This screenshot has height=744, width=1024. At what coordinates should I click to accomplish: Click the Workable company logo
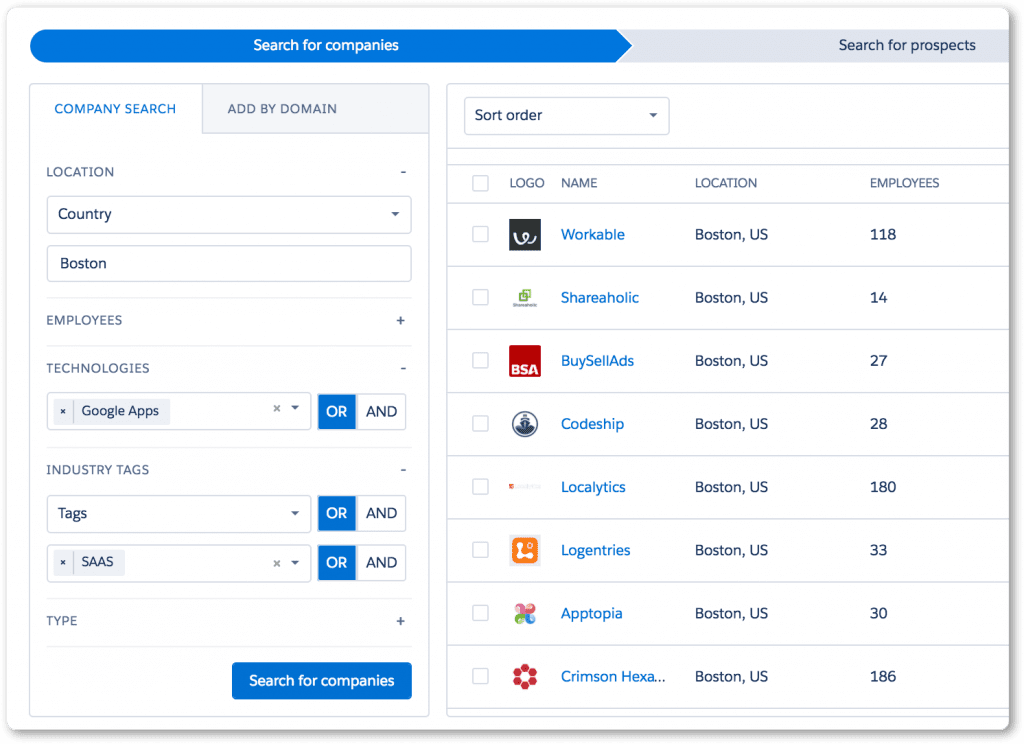pyautogui.click(x=524, y=234)
